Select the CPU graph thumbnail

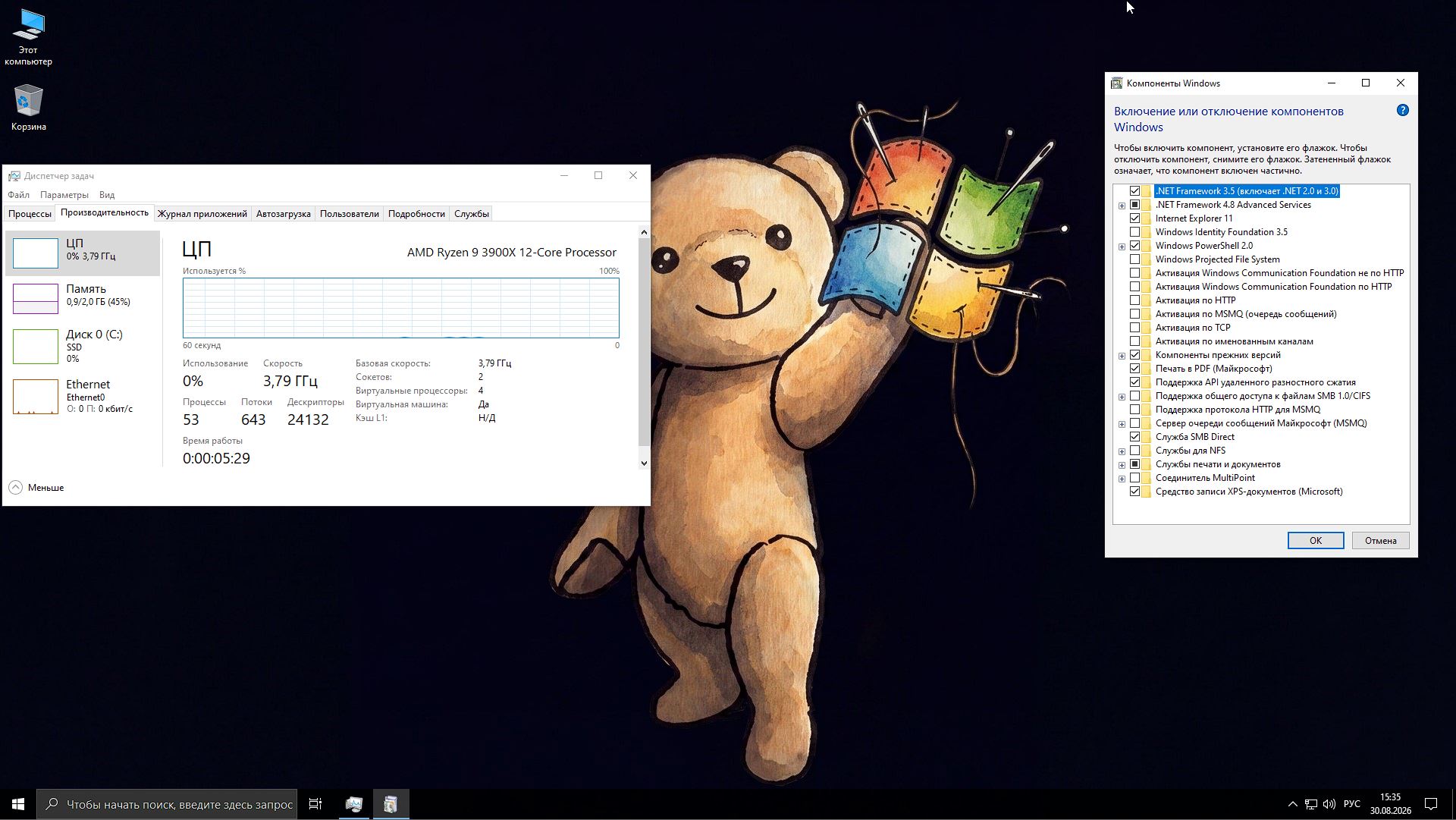(36, 253)
